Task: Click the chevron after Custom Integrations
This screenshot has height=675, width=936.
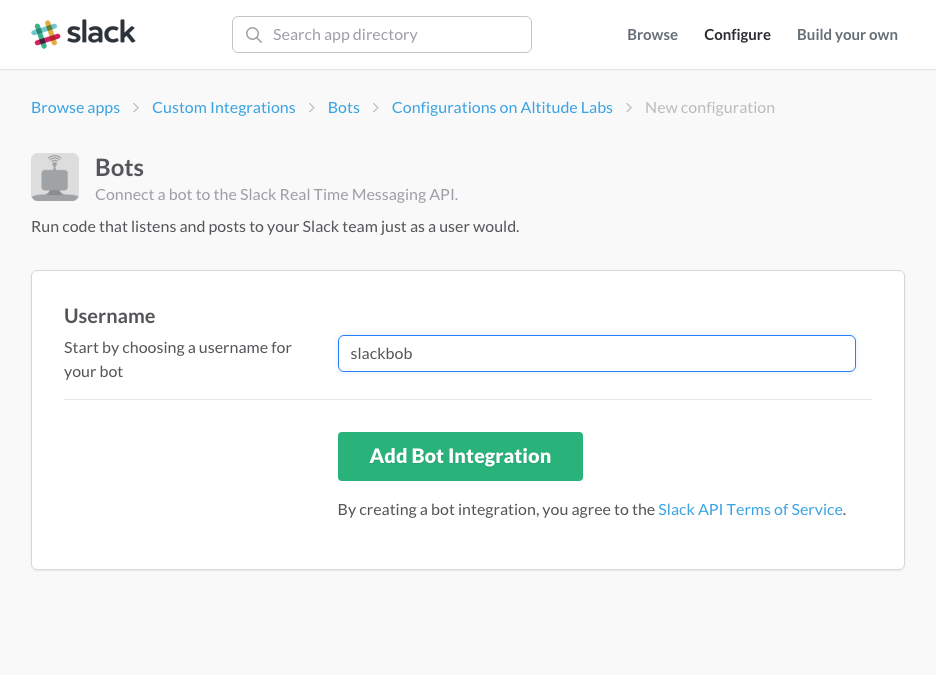Action: (x=312, y=108)
